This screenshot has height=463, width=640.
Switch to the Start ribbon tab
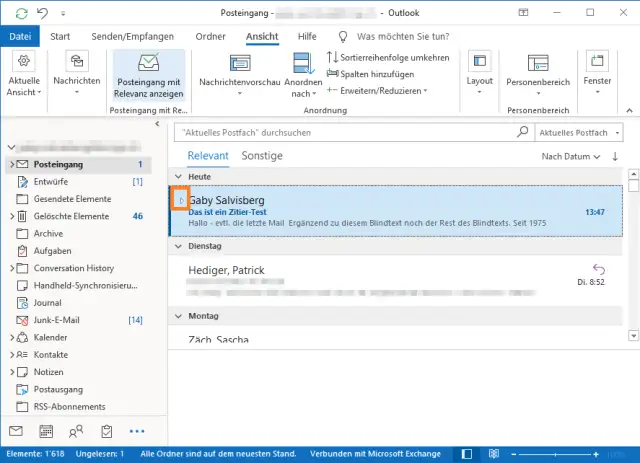coord(60,36)
